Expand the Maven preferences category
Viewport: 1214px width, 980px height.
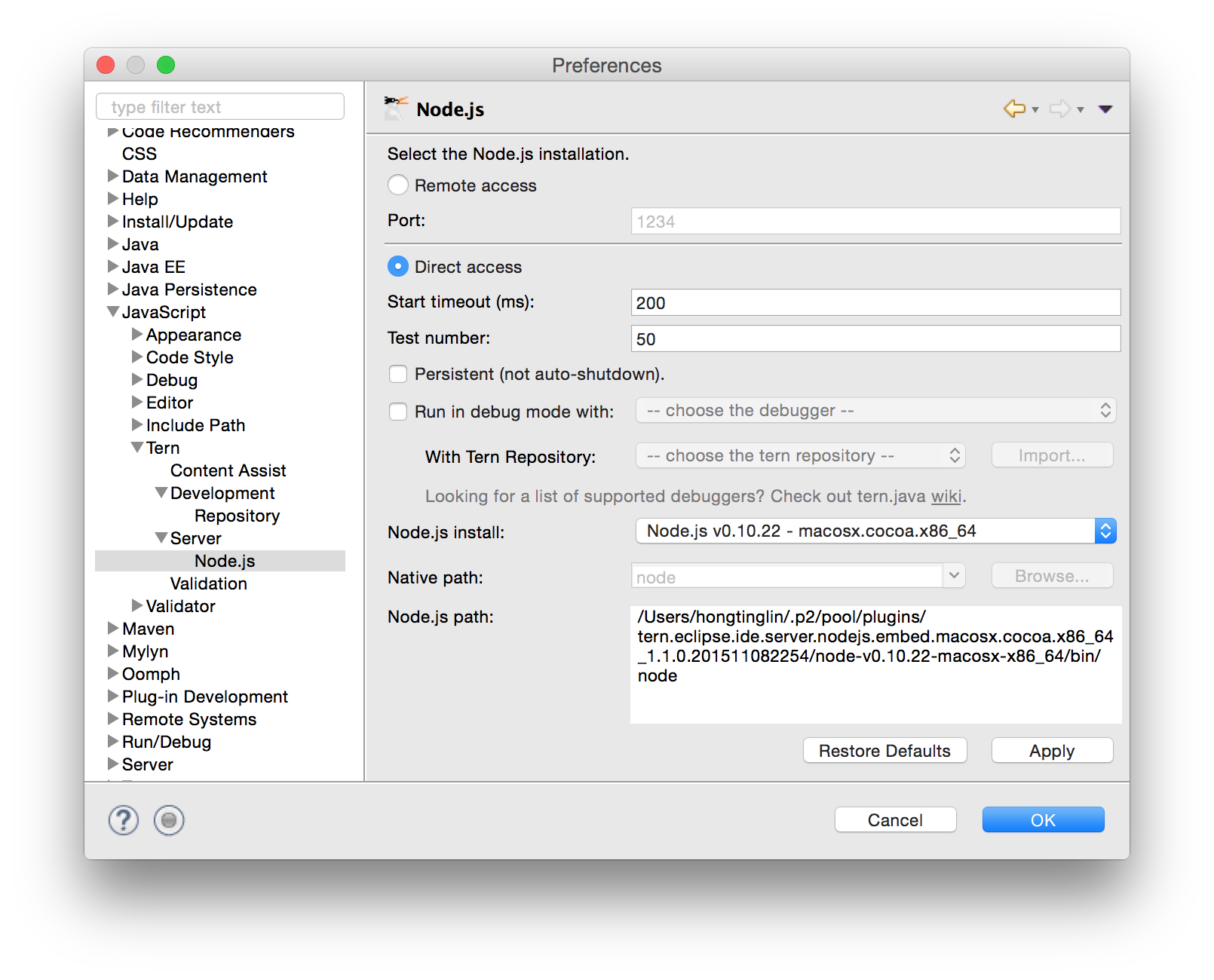tap(113, 629)
